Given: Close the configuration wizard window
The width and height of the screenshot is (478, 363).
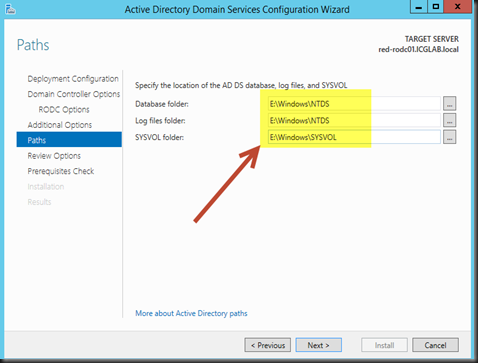Looking at the screenshot, I should (x=458, y=7).
